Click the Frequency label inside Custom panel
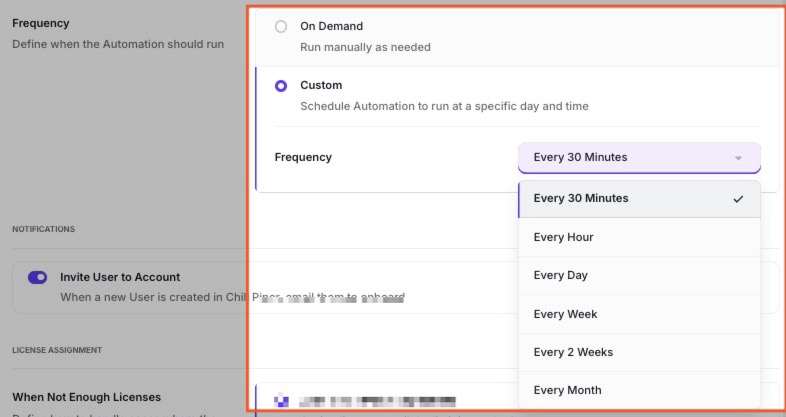 click(x=303, y=157)
